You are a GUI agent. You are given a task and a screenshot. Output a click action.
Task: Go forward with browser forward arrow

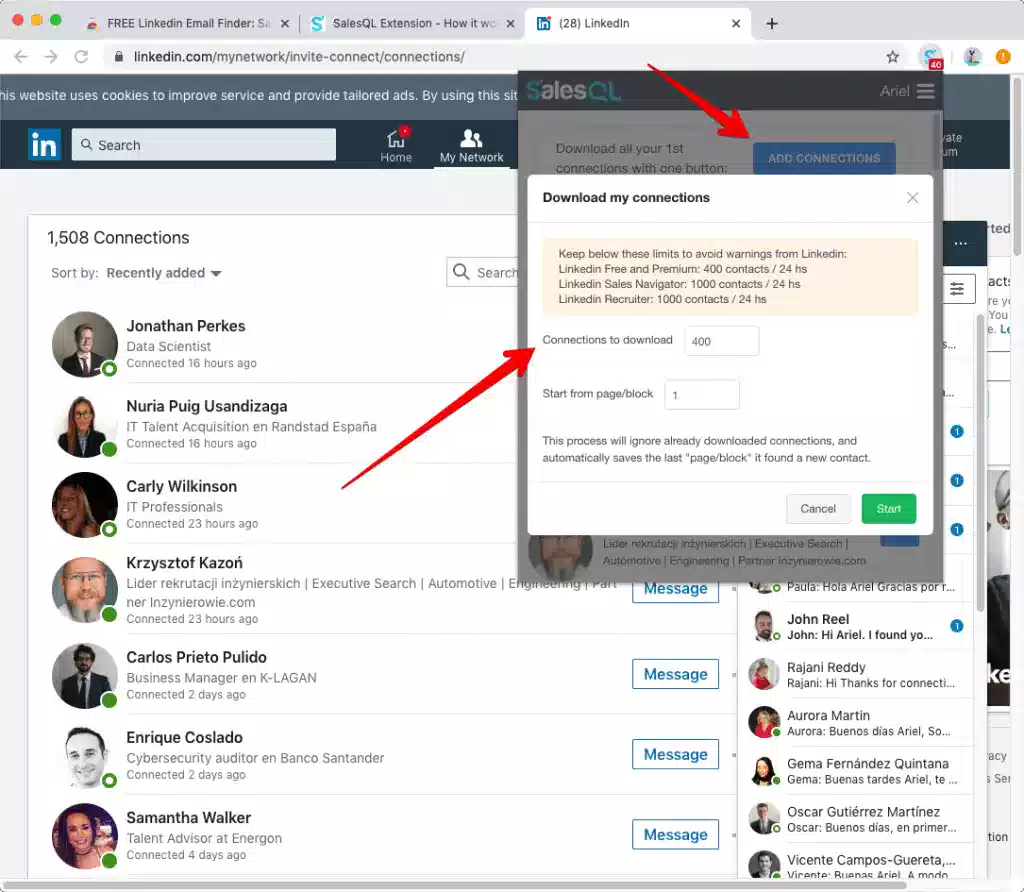(x=51, y=57)
